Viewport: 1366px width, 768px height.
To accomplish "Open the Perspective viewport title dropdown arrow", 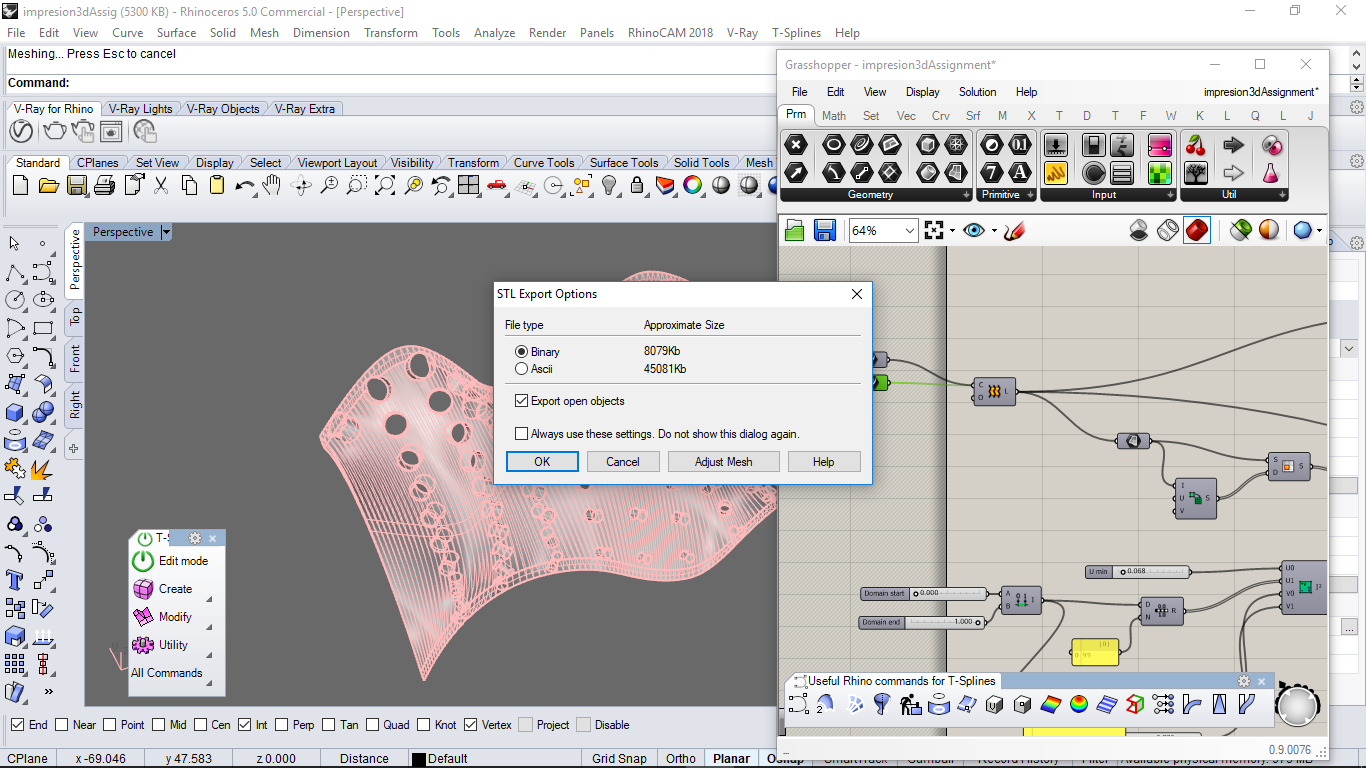I will (x=166, y=232).
